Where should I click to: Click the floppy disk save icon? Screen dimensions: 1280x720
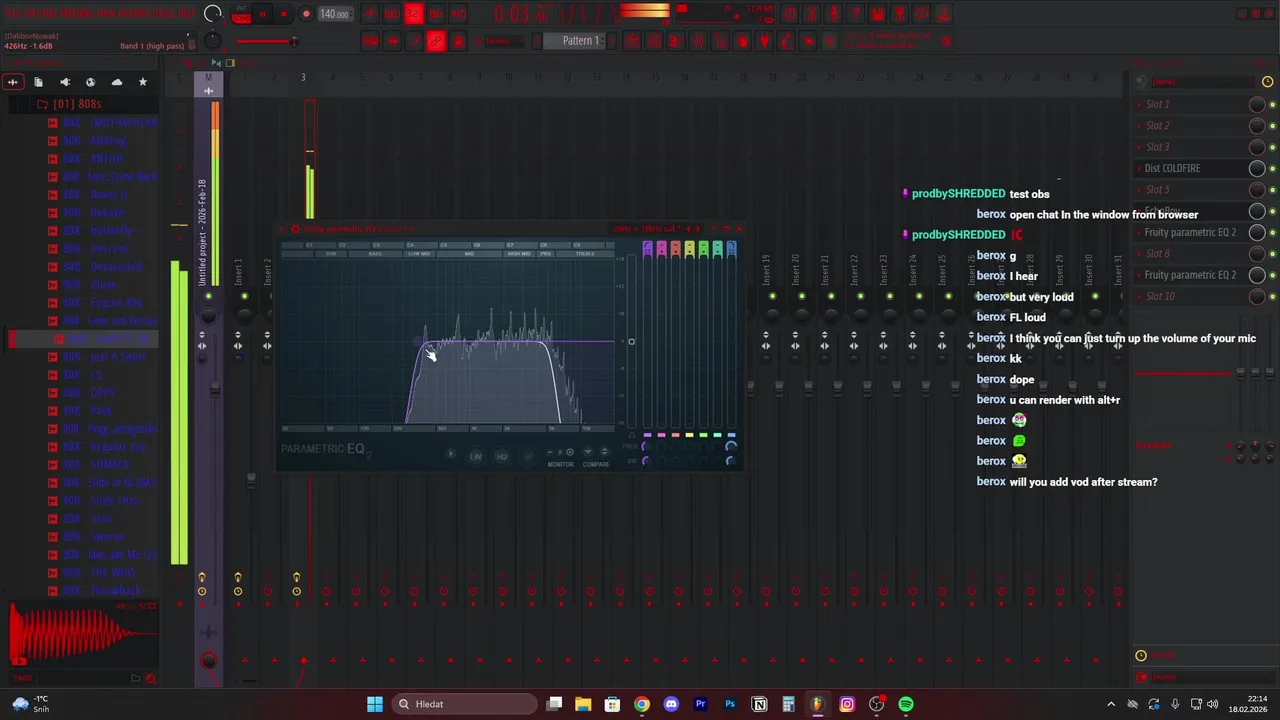click(877, 14)
